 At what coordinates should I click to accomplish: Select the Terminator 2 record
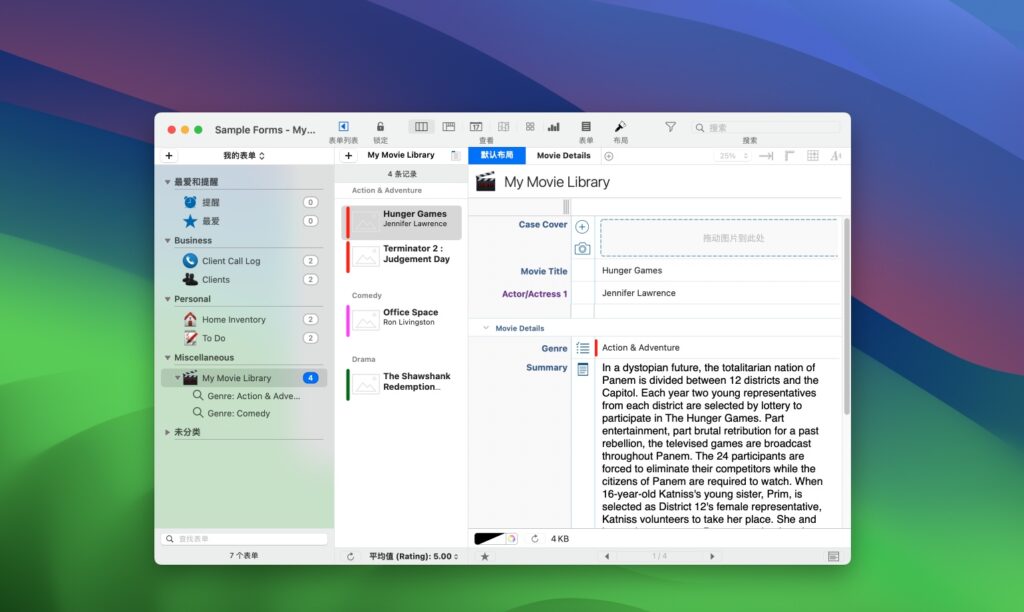click(x=410, y=253)
